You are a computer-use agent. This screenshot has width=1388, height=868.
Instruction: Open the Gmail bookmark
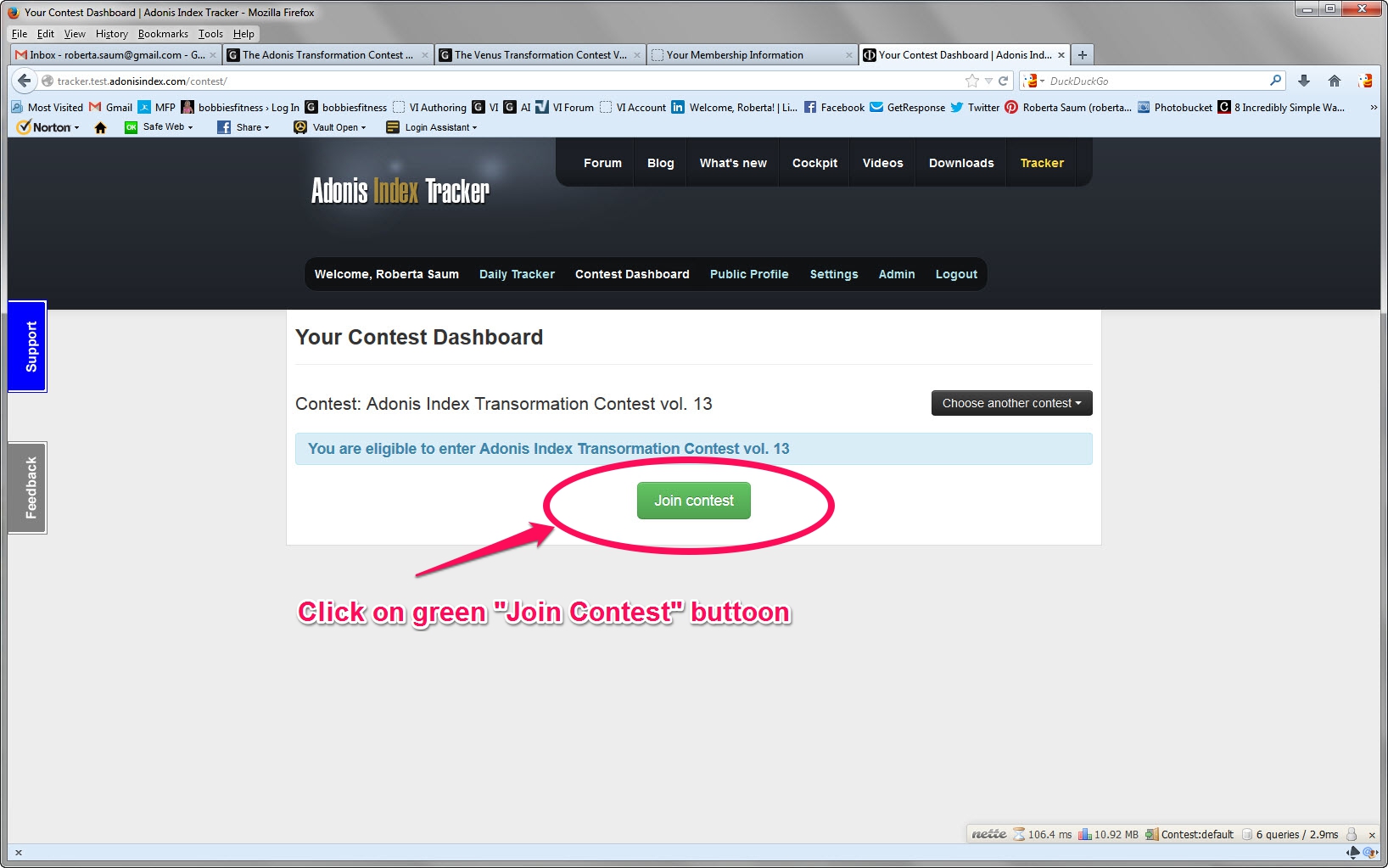point(111,108)
